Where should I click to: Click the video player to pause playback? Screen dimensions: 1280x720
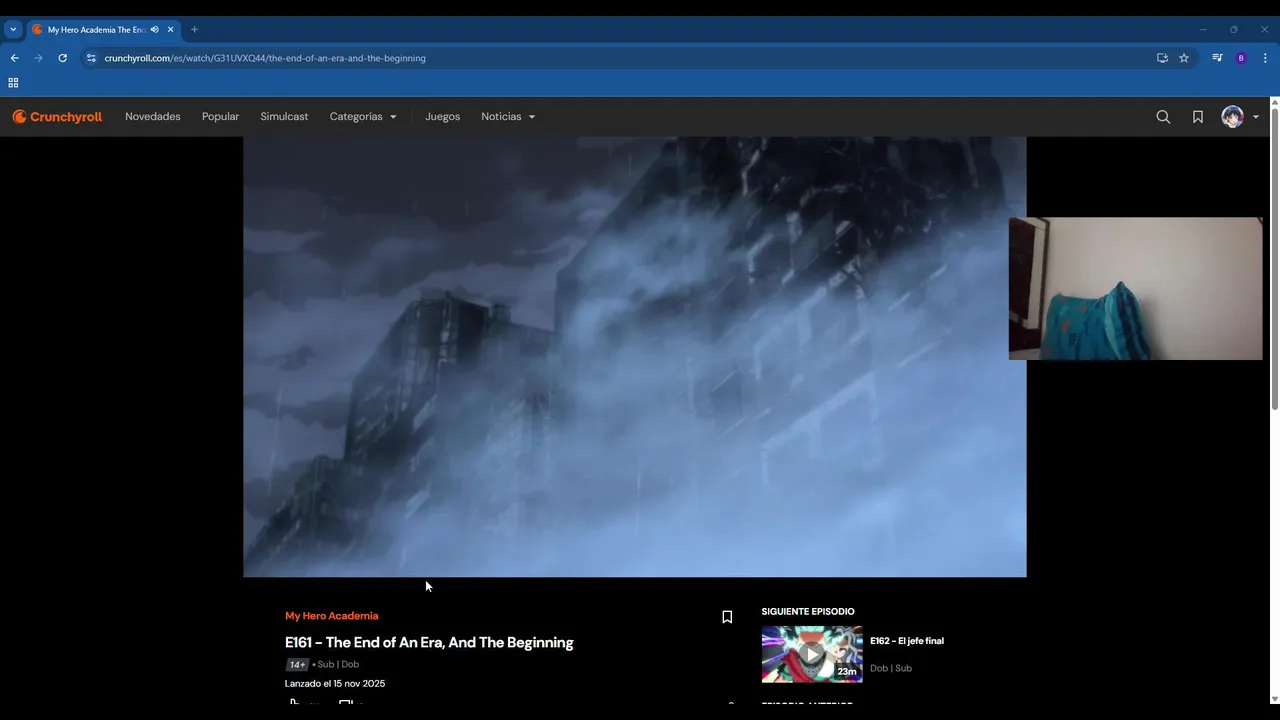coord(634,357)
